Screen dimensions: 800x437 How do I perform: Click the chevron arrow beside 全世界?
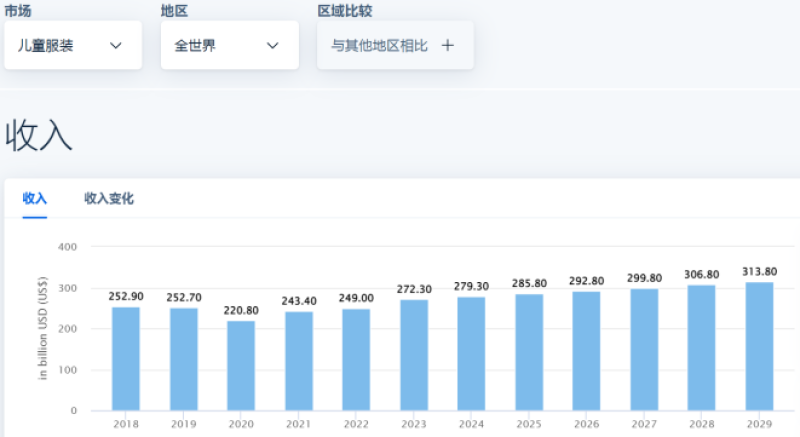(x=273, y=46)
